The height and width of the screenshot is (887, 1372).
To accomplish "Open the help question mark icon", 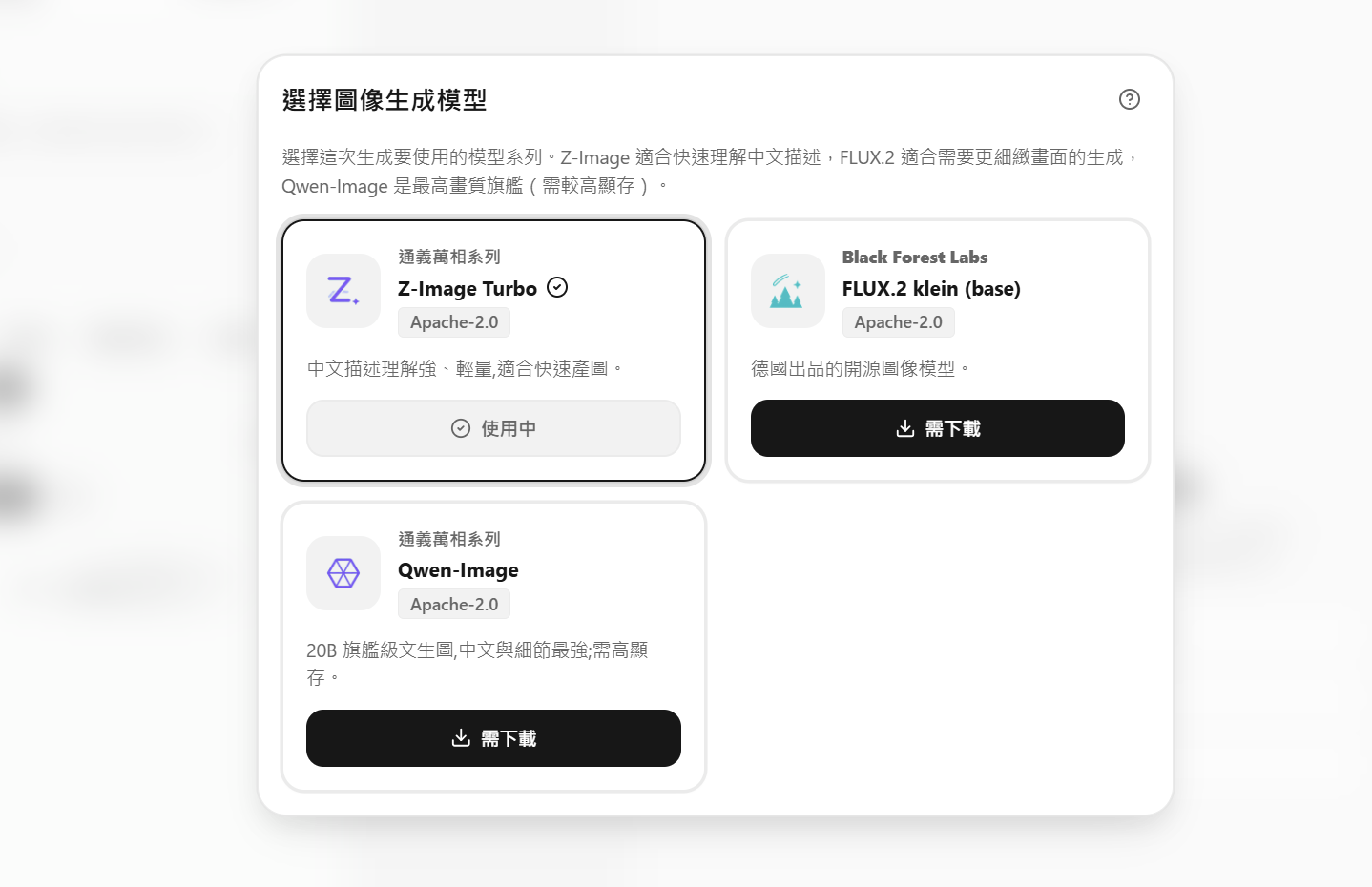I will tap(1130, 99).
